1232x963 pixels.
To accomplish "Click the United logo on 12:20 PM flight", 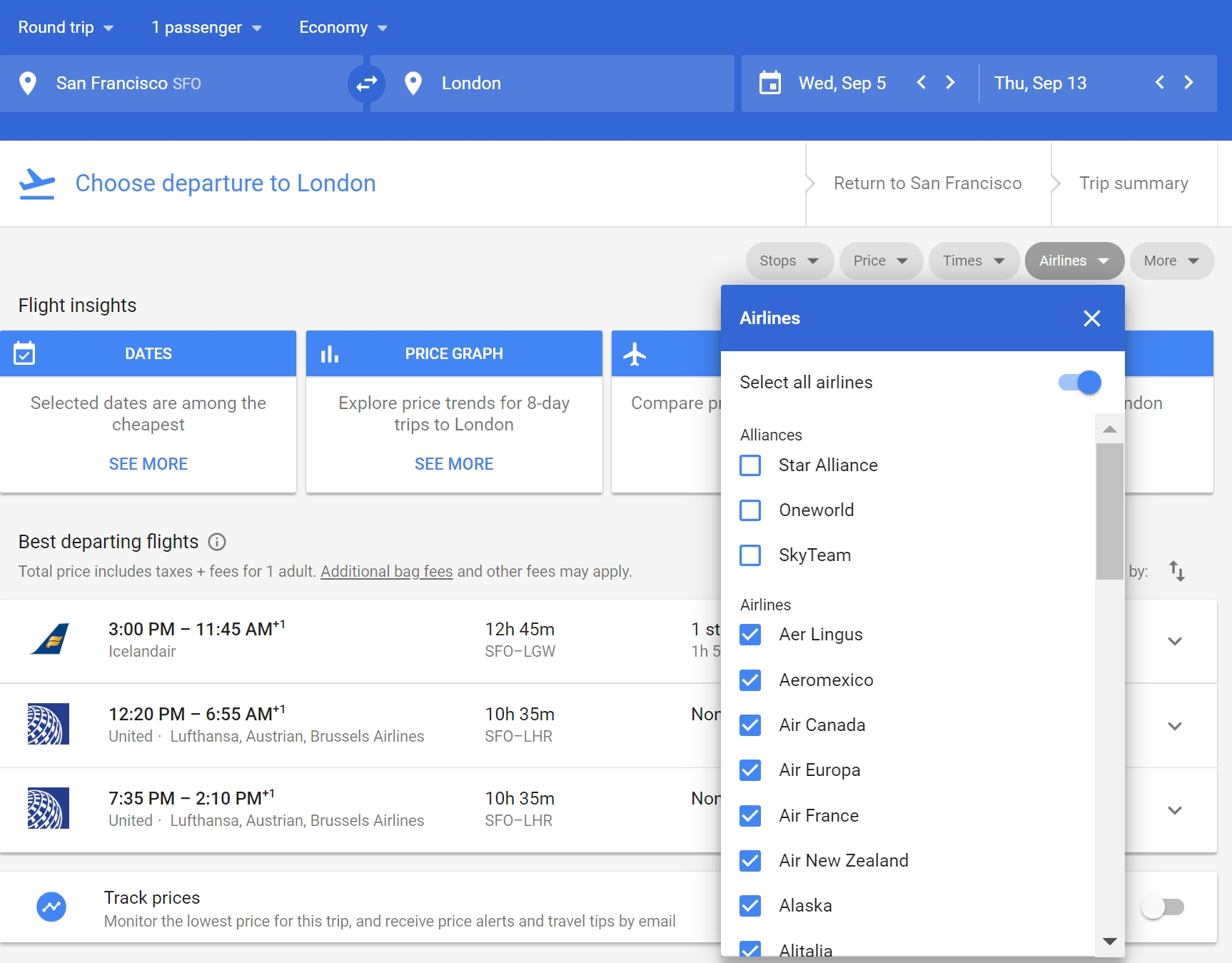I will 49,724.
